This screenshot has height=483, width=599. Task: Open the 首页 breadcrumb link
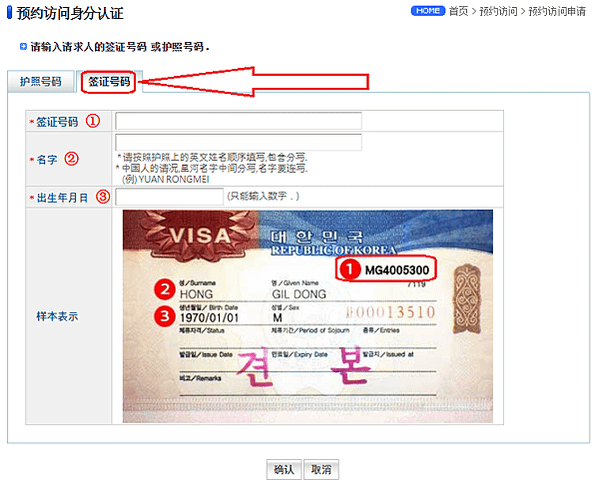point(458,11)
